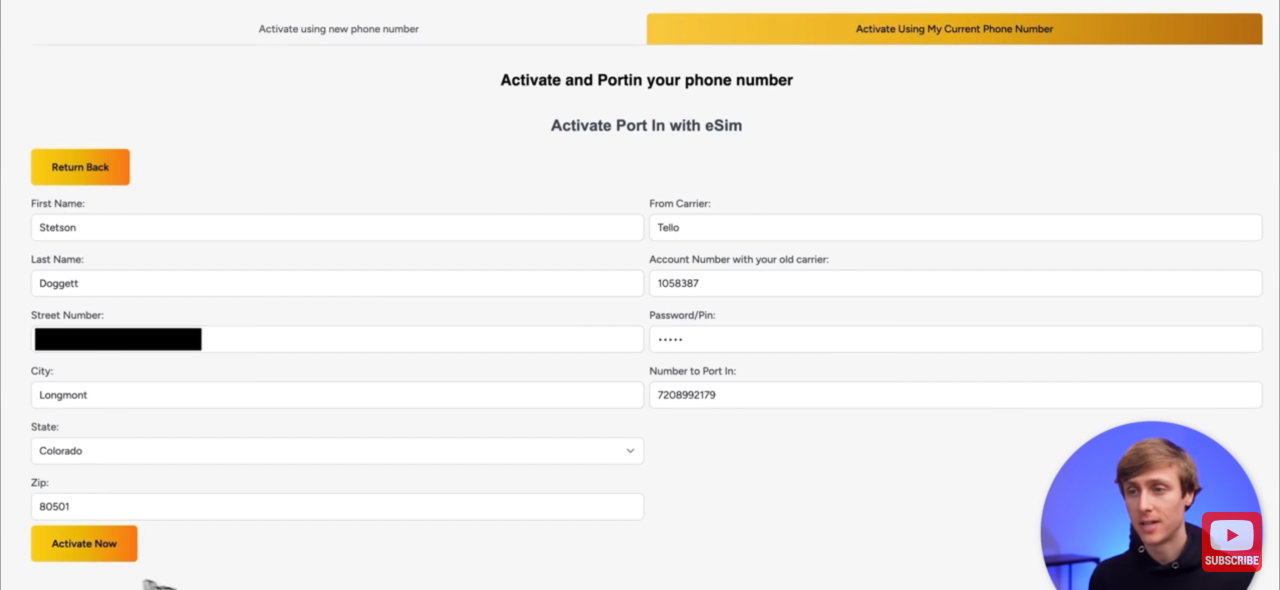Image resolution: width=1280 pixels, height=590 pixels.
Task: Switch to Activate using new phone number tab
Action: tap(338, 29)
